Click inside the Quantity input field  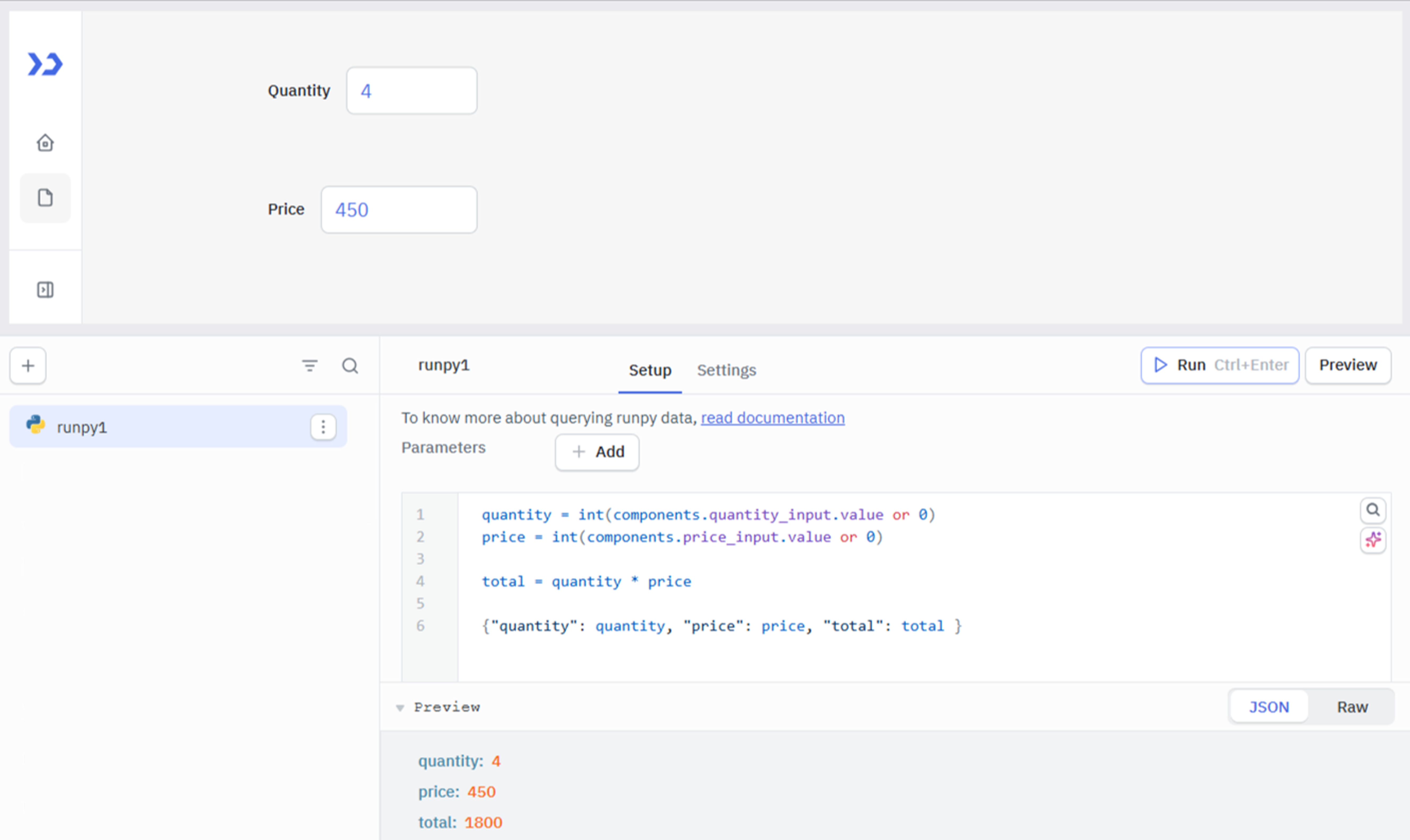click(412, 91)
